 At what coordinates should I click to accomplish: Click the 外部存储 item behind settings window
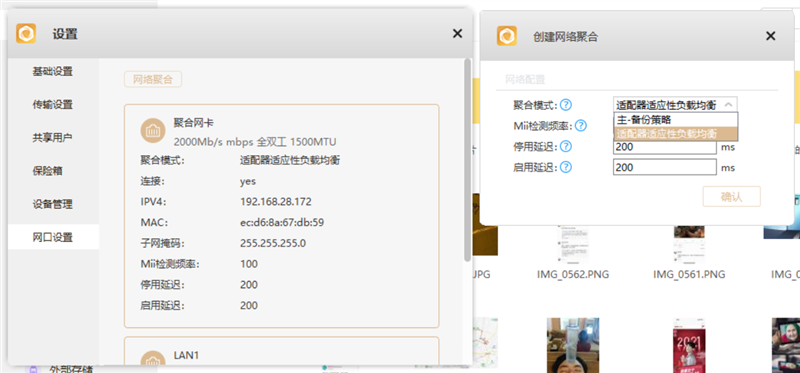[71, 369]
